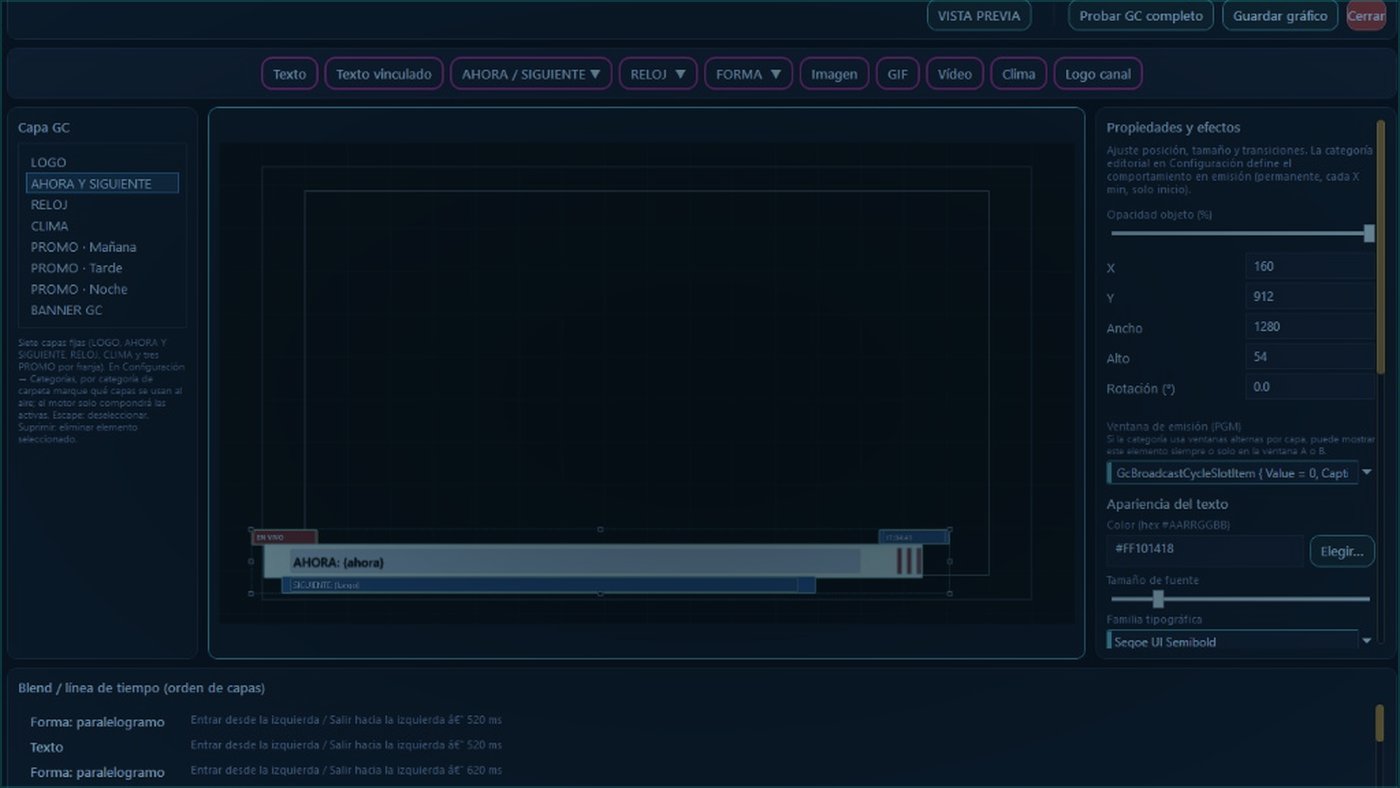Add a Texto vinculado element
1400x788 pixels.
pos(384,74)
